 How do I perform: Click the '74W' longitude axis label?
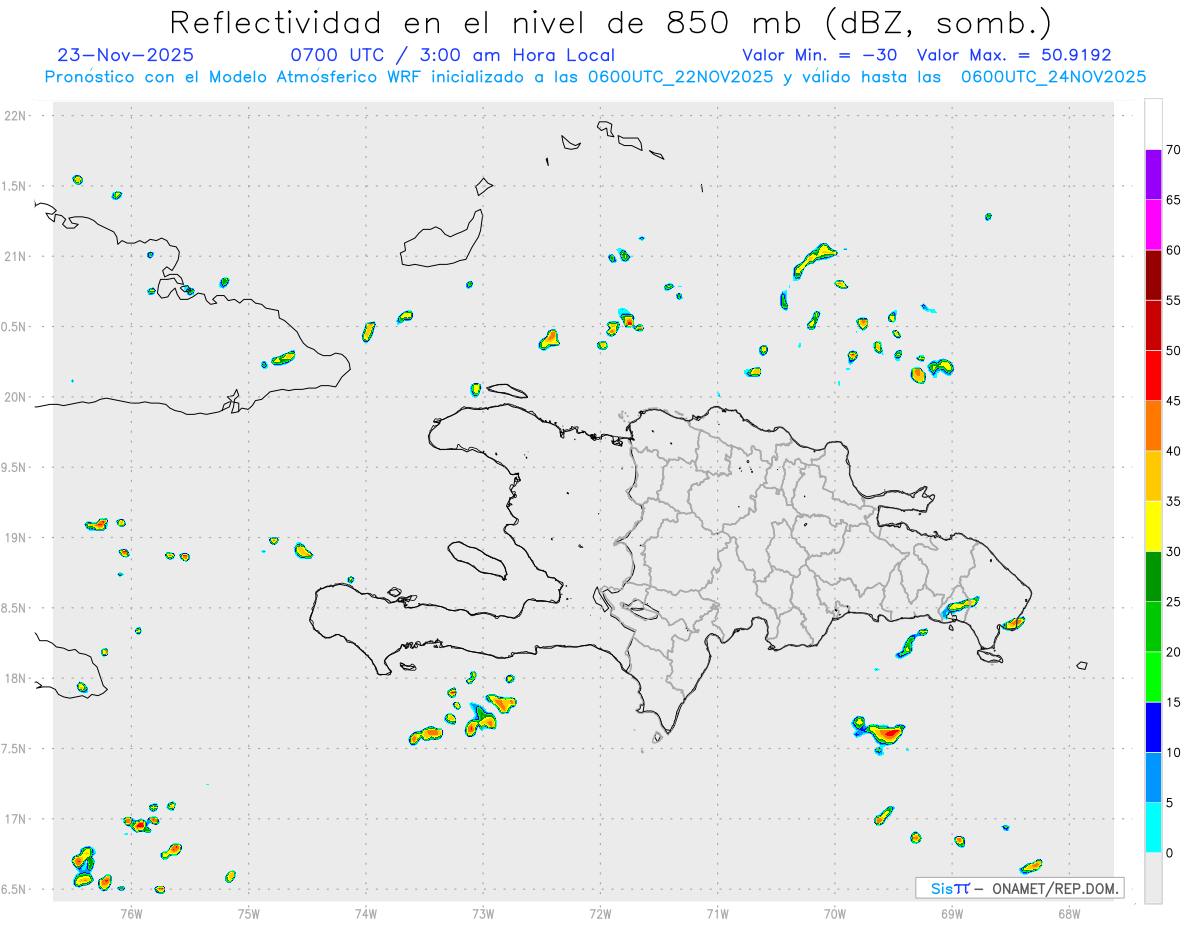366,913
